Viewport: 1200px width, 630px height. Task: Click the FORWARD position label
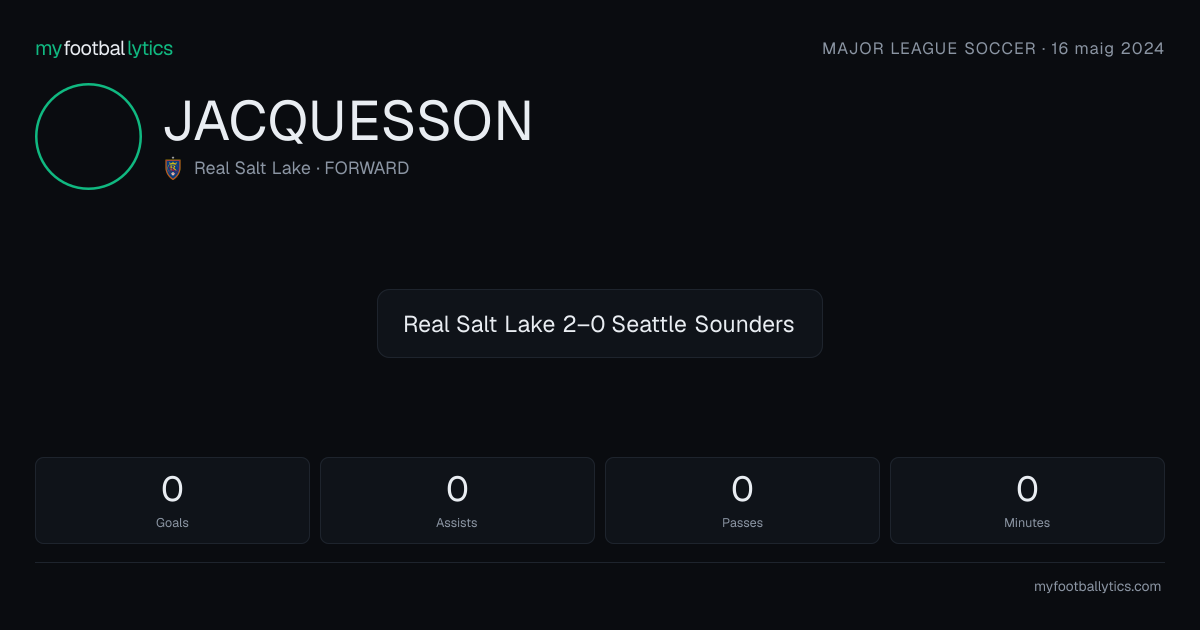[367, 168]
